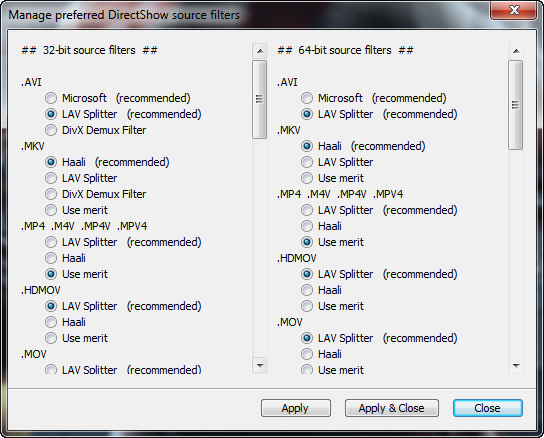Select Microsoft for 32-bit .AVI
The width and height of the screenshot is (544, 438).
[x=51, y=98]
